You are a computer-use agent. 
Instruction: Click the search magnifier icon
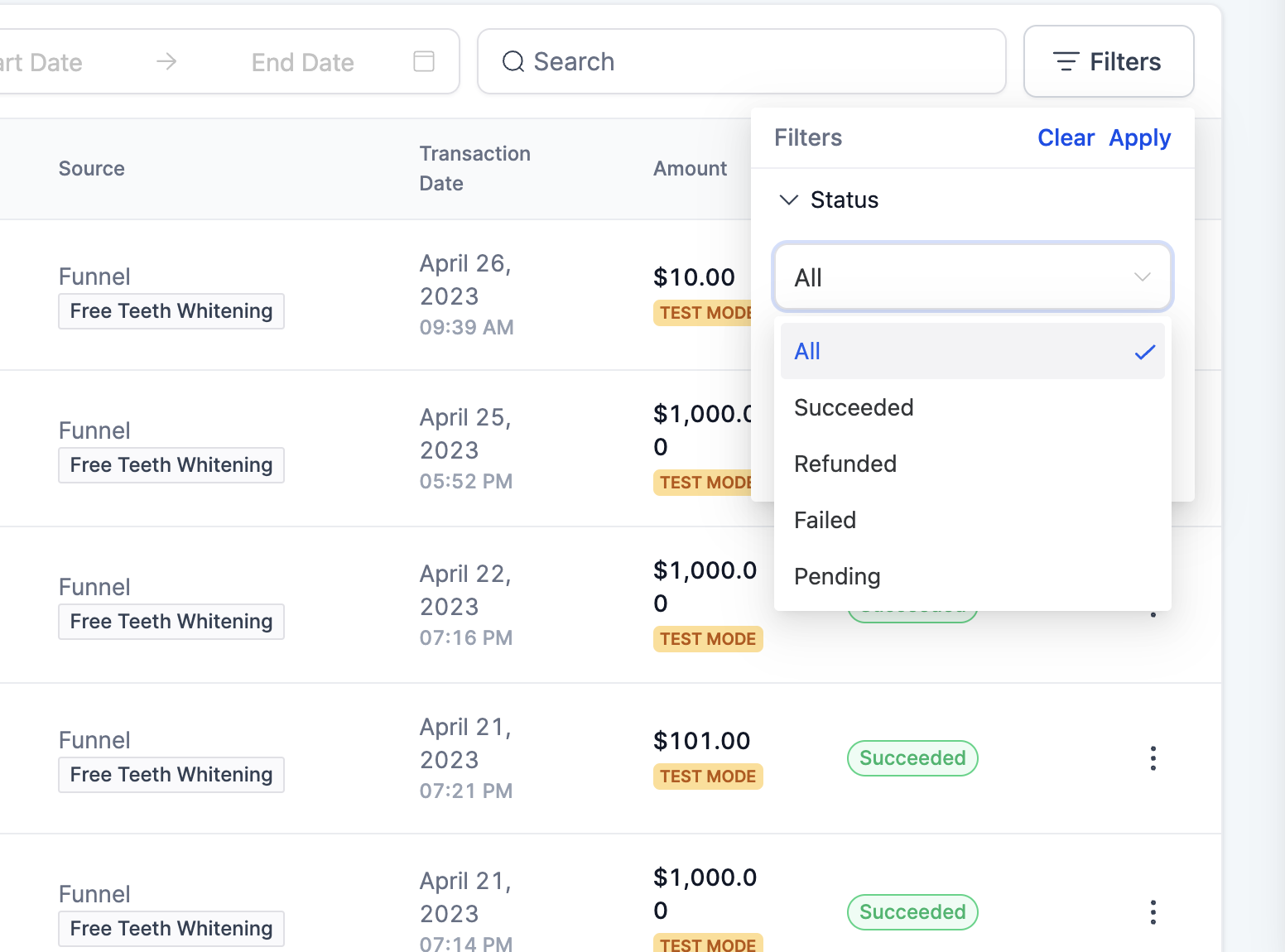coord(513,61)
